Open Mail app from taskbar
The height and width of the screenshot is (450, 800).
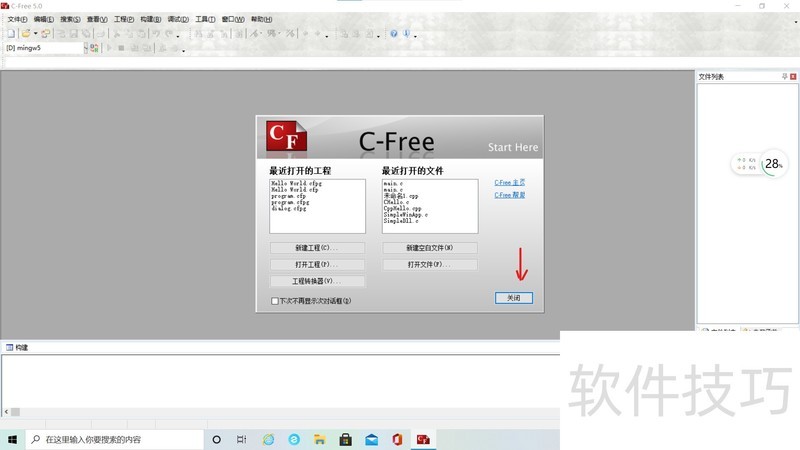(x=372, y=439)
